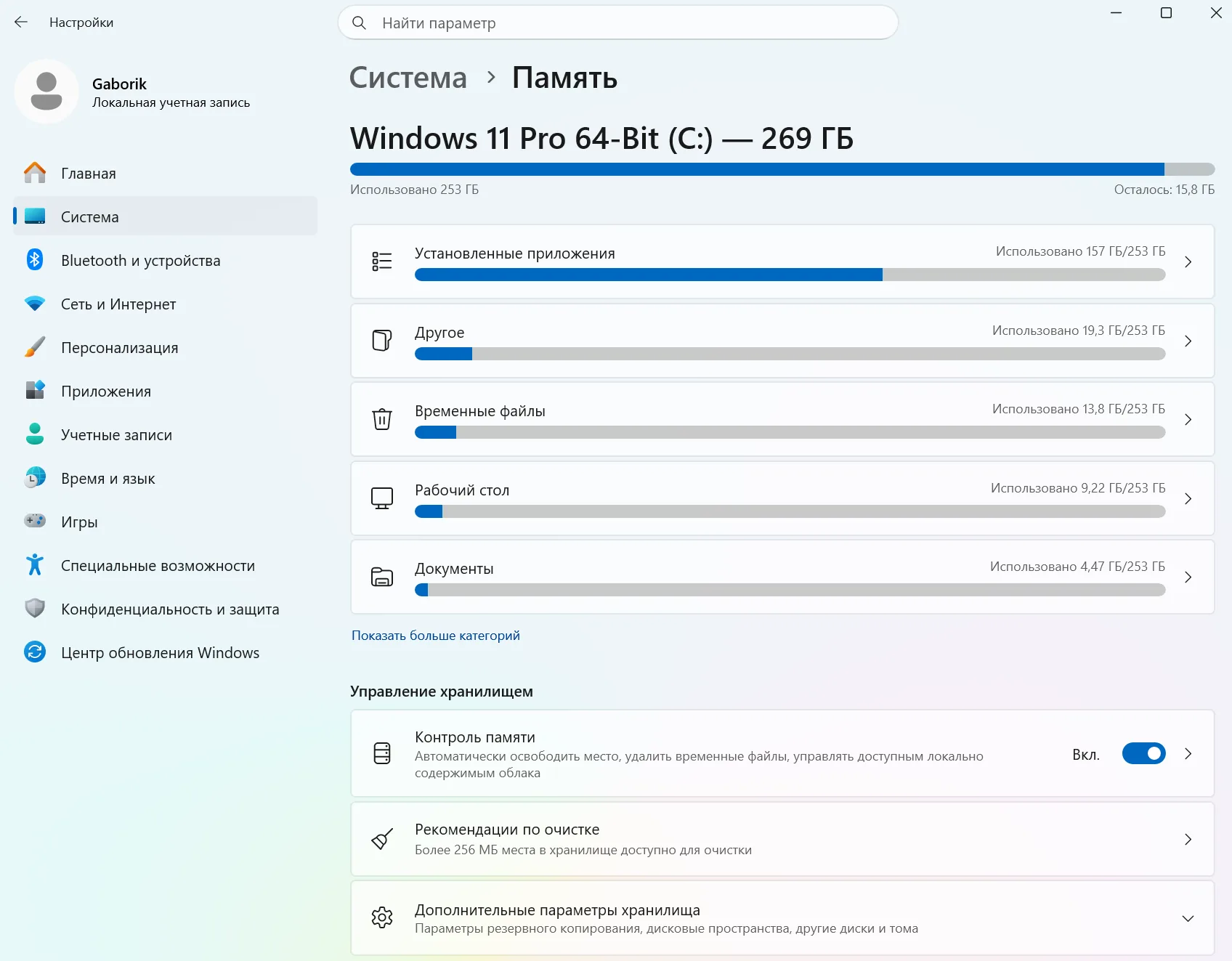Switch to Персонализация section

coord(166,347)
